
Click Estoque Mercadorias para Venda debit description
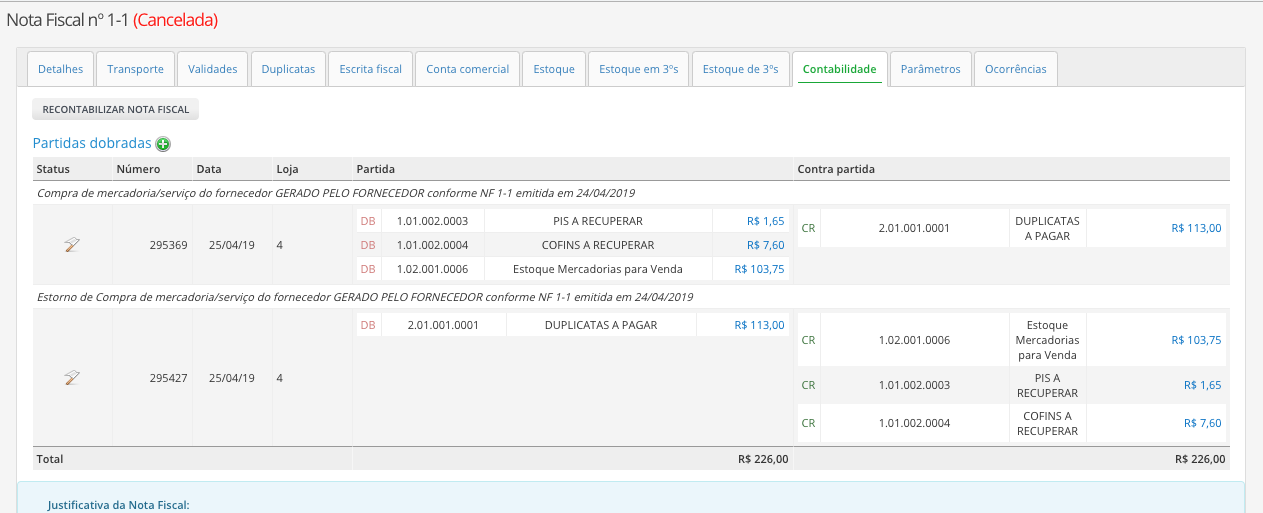coord(598,269)
